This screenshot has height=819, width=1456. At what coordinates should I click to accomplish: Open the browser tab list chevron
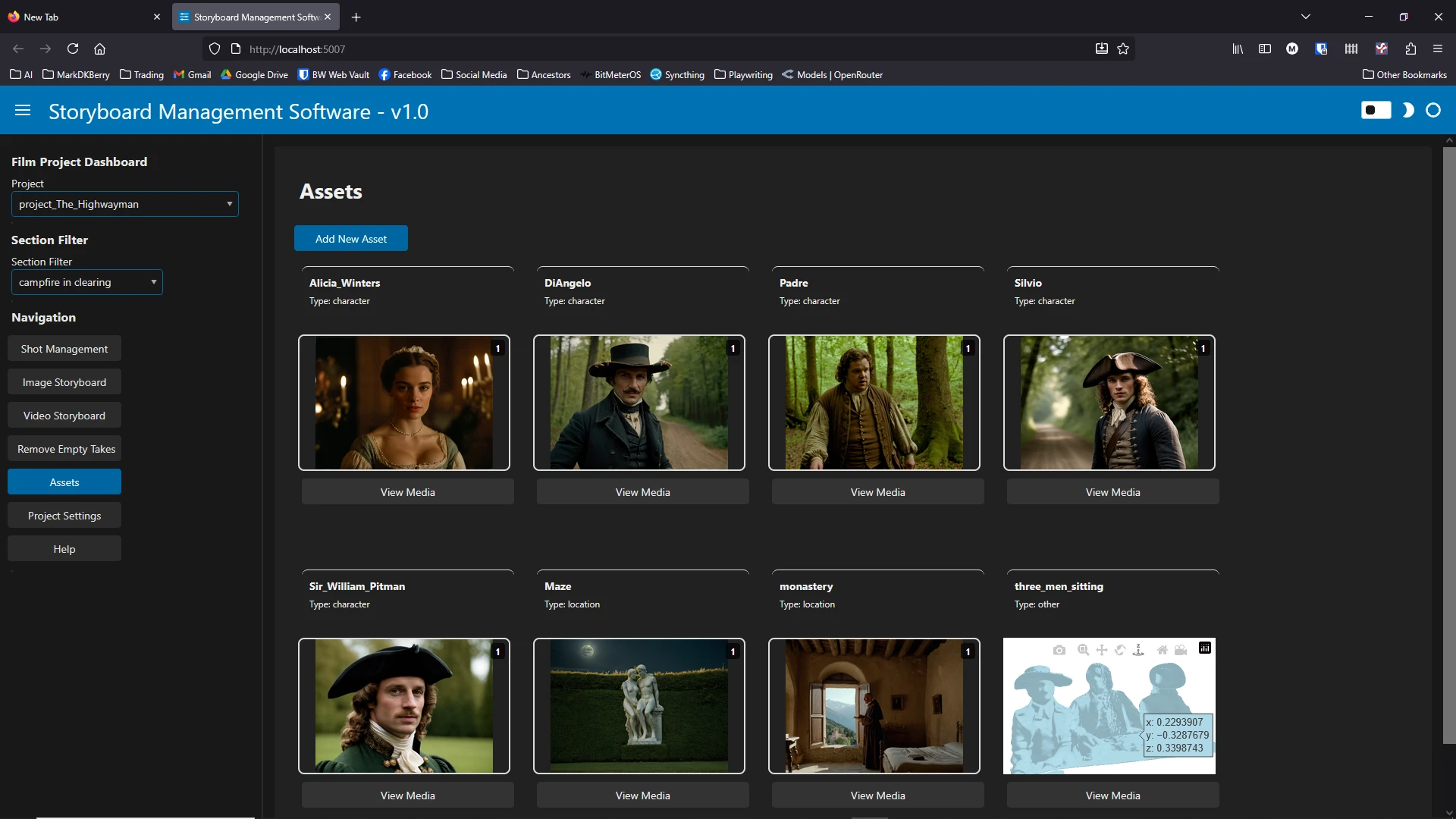(x=1305, y=16)
